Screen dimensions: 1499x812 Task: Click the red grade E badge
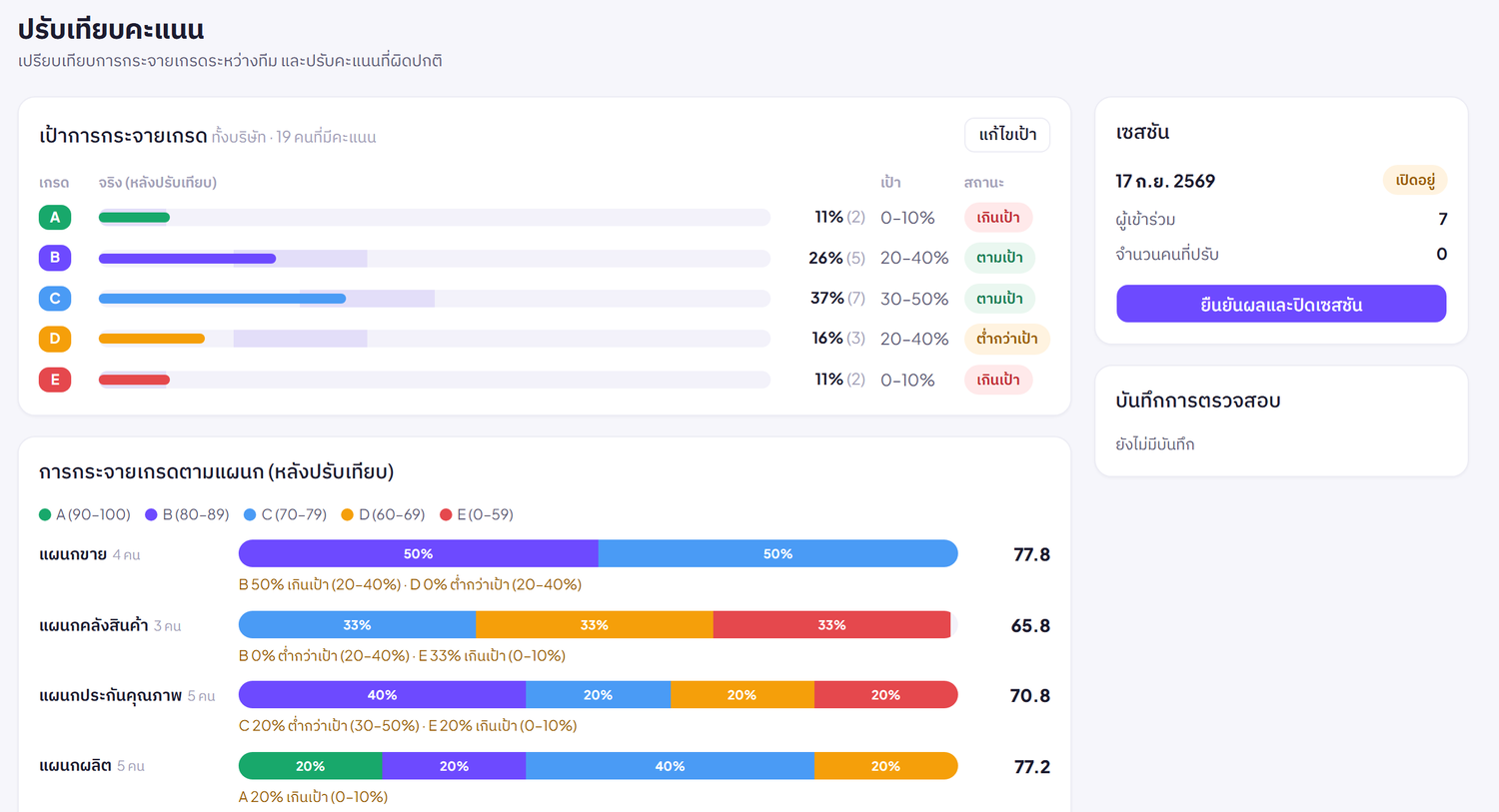point(55,380)
